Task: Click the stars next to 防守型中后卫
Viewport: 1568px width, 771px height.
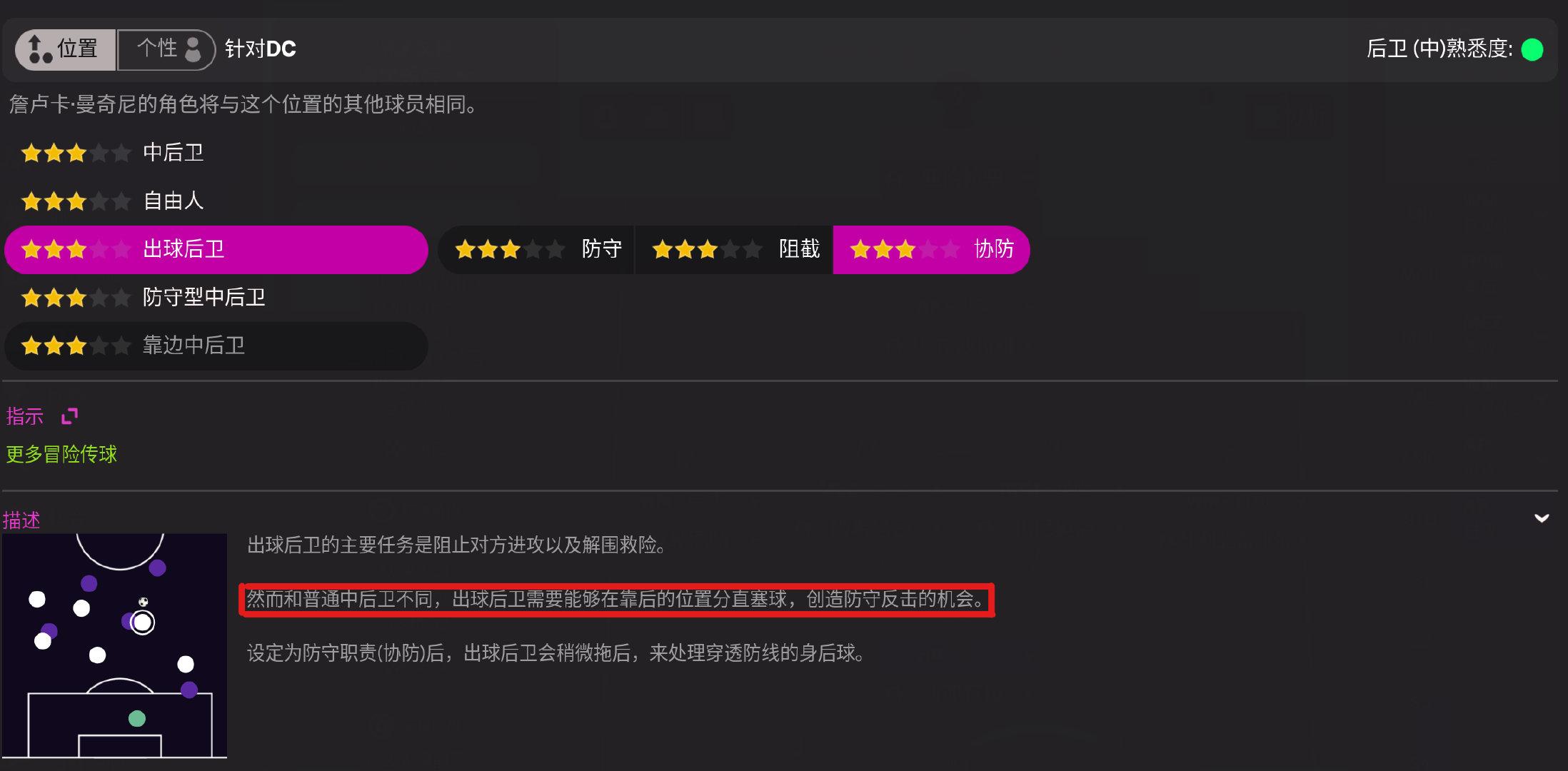Action: 76,298
